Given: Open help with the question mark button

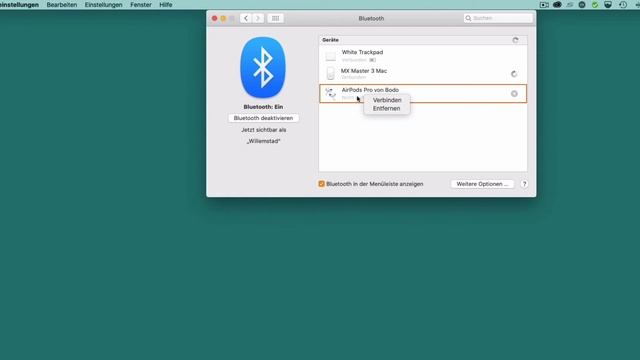Looking at the screenshot, I should (524, 184).
